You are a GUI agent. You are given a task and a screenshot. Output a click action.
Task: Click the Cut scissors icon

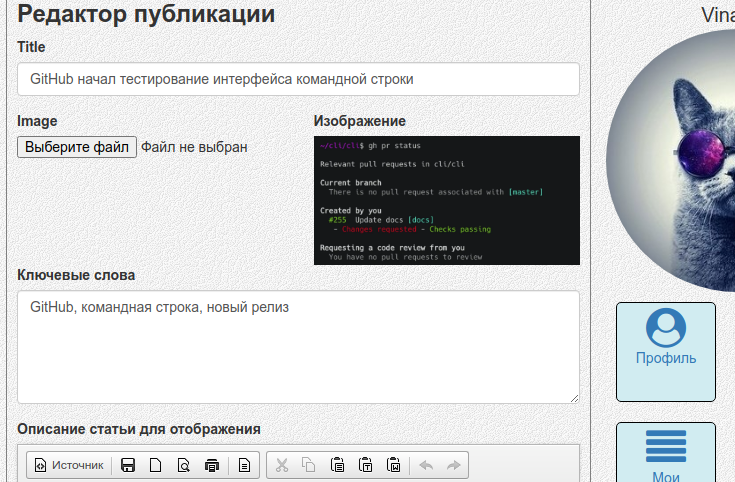pos(282,465)
